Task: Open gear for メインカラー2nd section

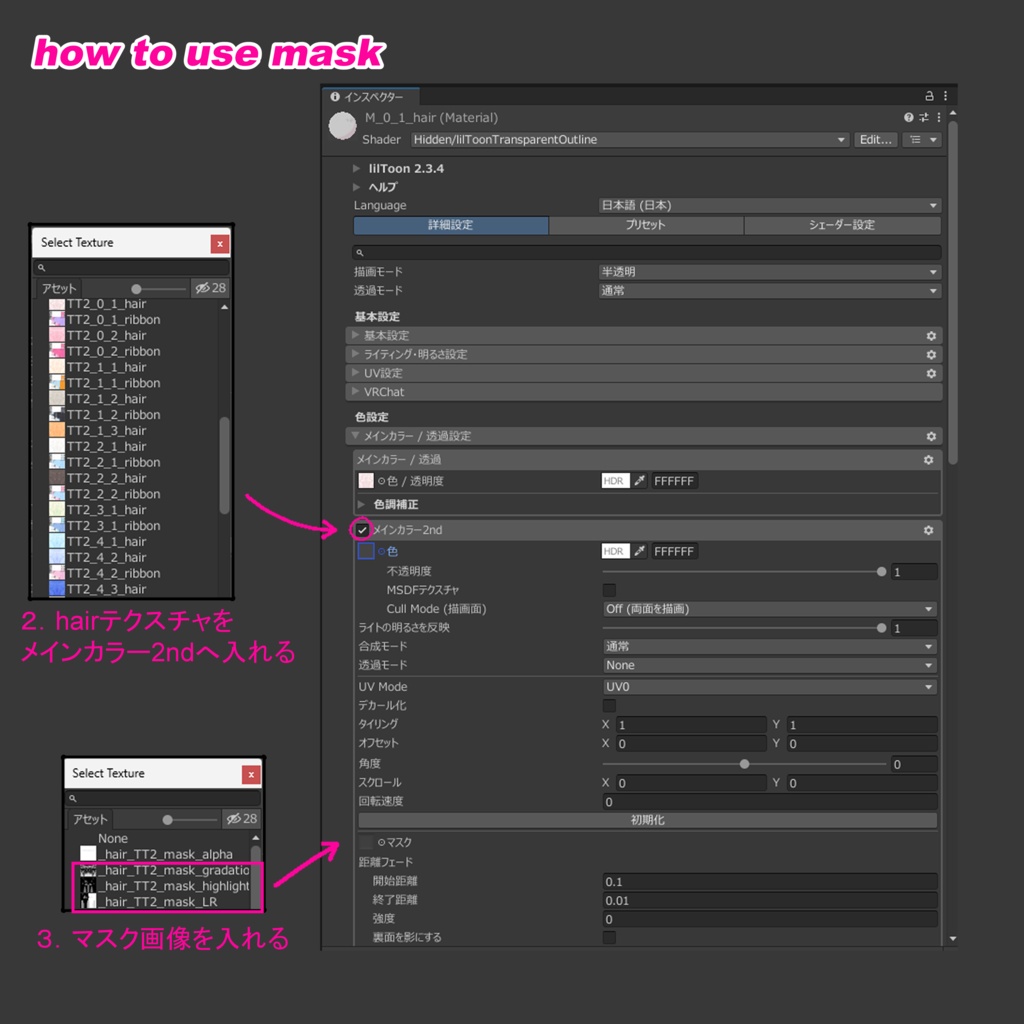Action: (928, 531)
